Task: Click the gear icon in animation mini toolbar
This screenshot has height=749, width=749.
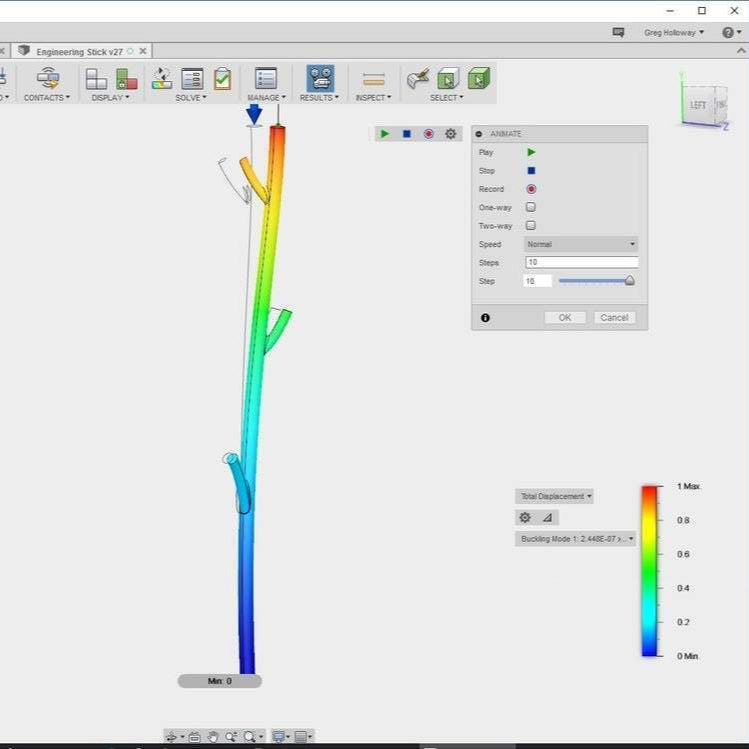Action: click(x=450, y=134)
